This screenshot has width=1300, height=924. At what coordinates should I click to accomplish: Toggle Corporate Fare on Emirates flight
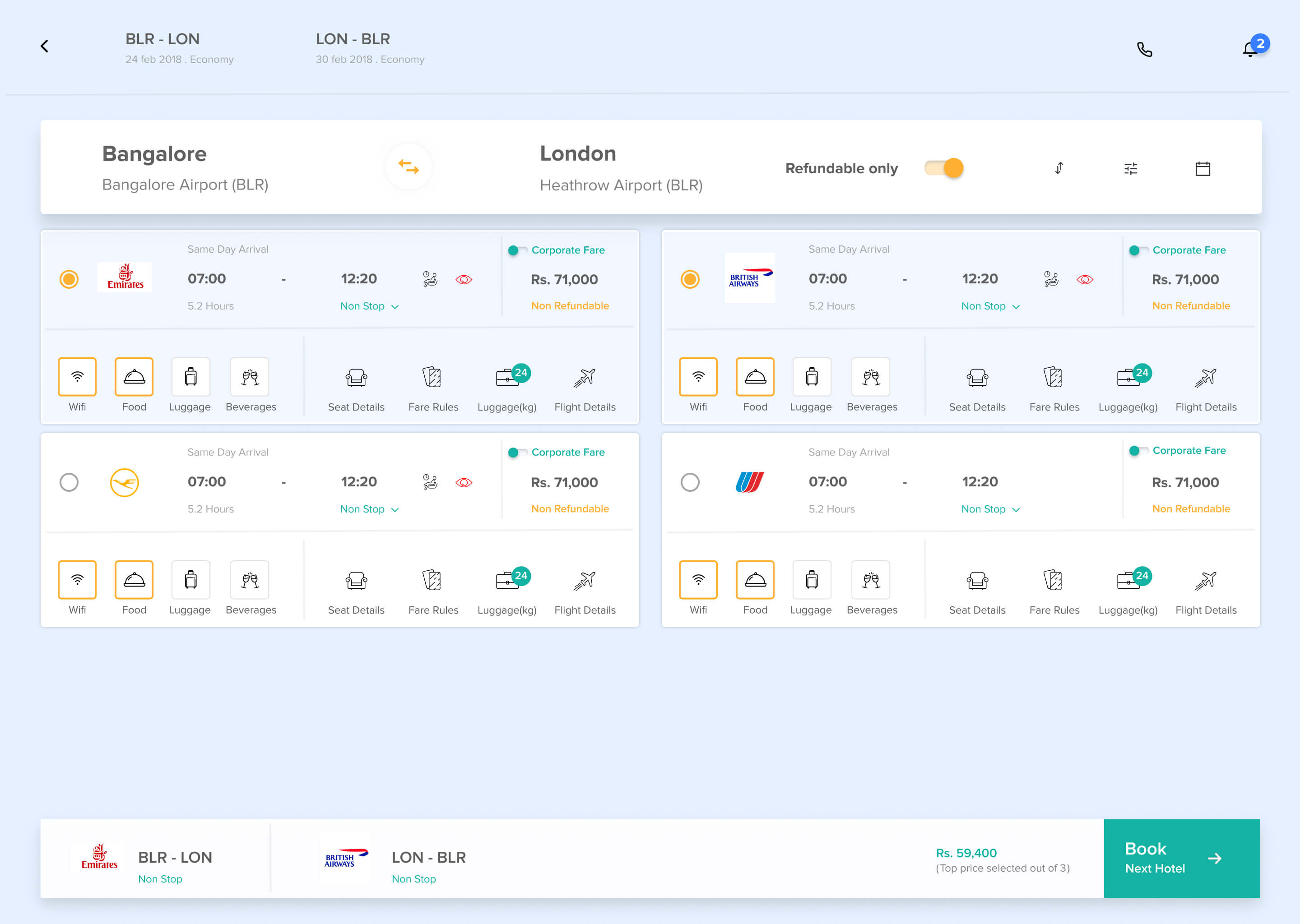click(517, 250)
